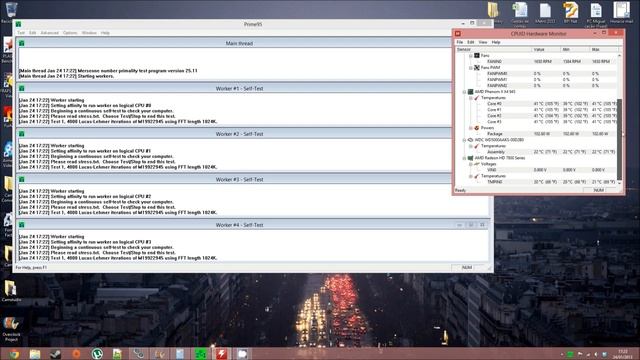
Task: Minimize the Worker #4 sub-window
Action: (x=460, y=225)
